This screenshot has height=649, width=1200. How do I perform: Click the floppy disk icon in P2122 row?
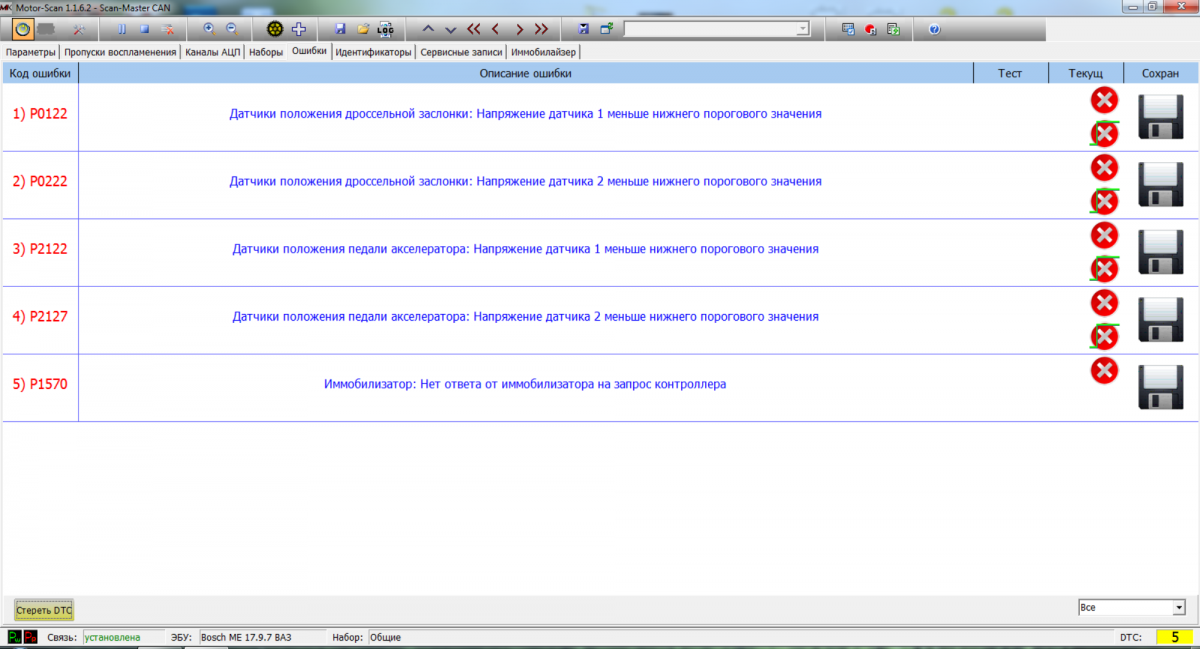pos(1161,252)
